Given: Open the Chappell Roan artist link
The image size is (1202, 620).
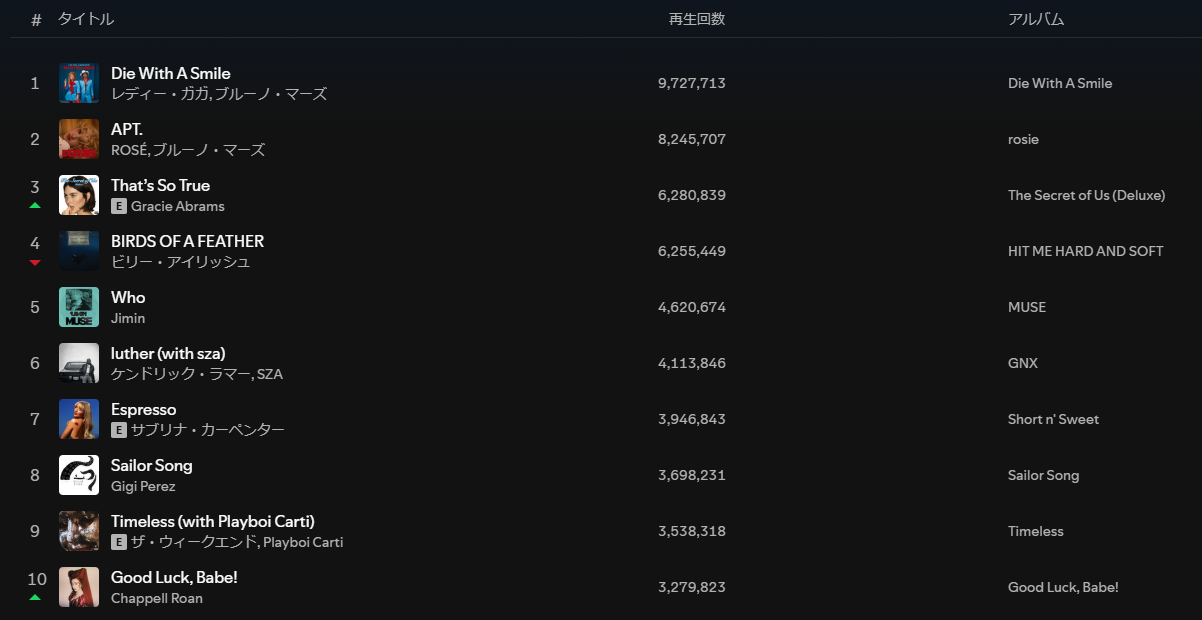Looking at the screenshot, I should [157, 598].
